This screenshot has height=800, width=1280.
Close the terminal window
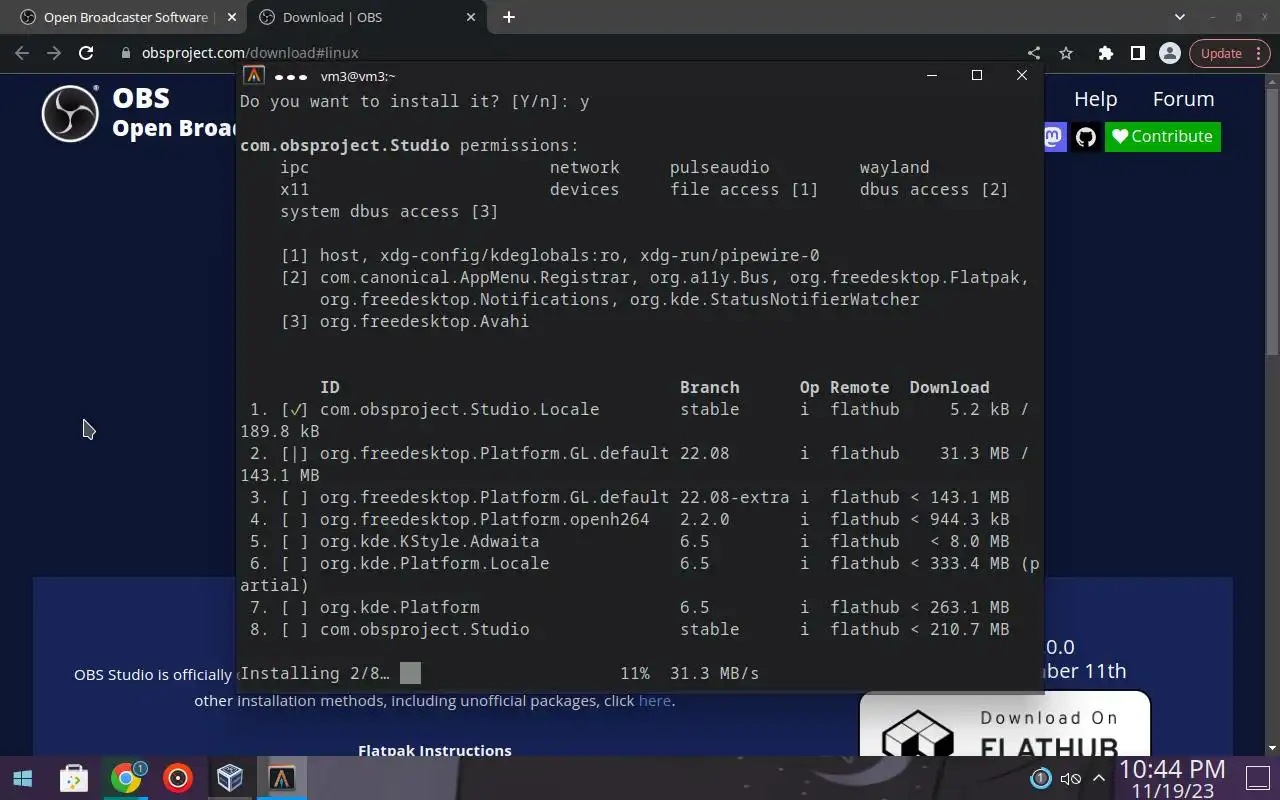point(1022,75)
